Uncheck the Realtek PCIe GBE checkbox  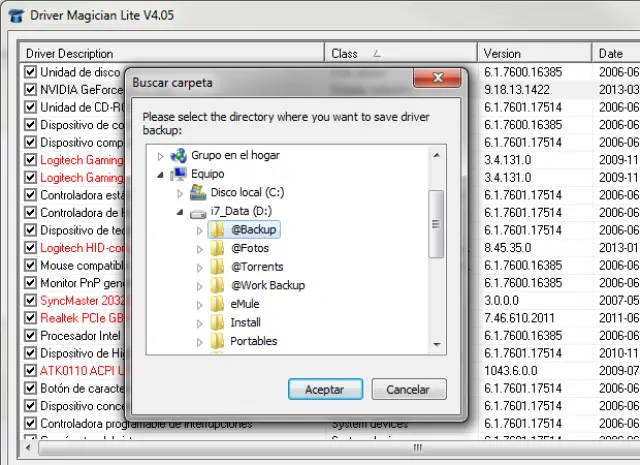(31, 319)
